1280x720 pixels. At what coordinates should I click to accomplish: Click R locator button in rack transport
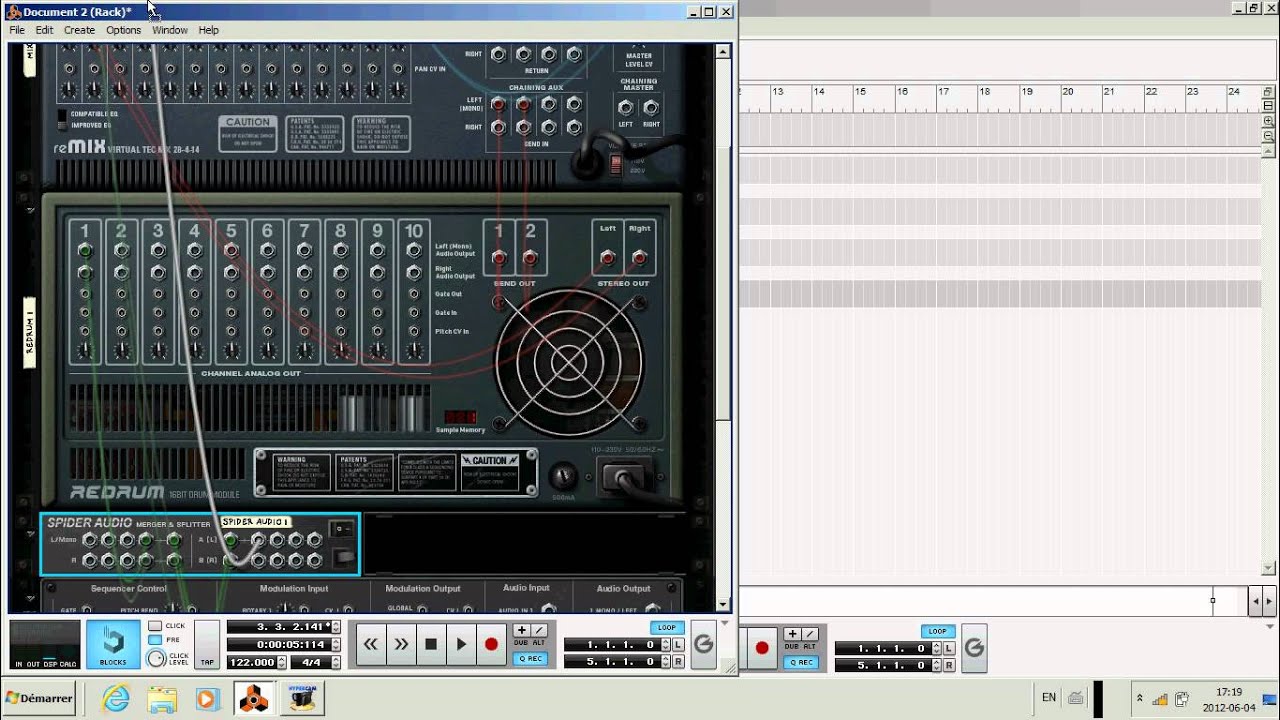point(679,662)
